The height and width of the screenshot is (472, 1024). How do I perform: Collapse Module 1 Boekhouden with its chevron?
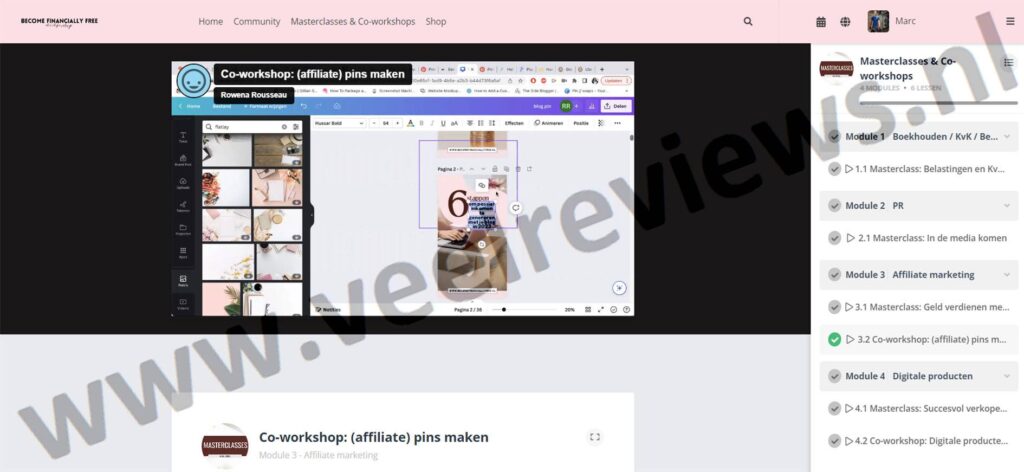tap(1007, 136)
